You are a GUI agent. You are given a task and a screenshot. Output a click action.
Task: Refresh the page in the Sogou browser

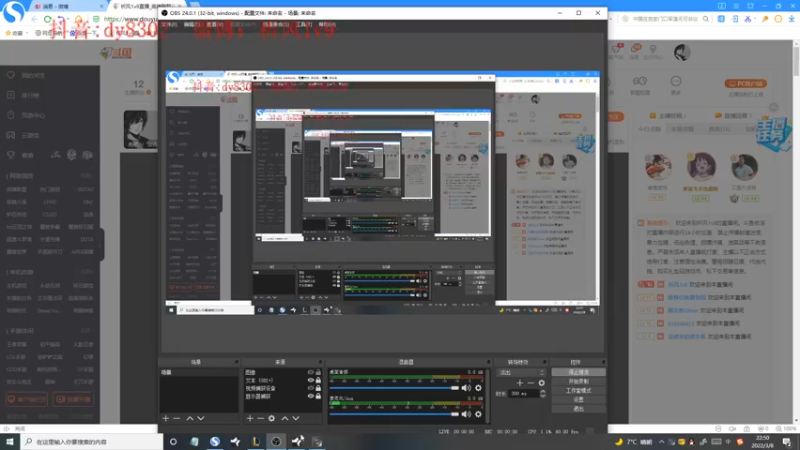pyautogui.click(x=47, y=19)
